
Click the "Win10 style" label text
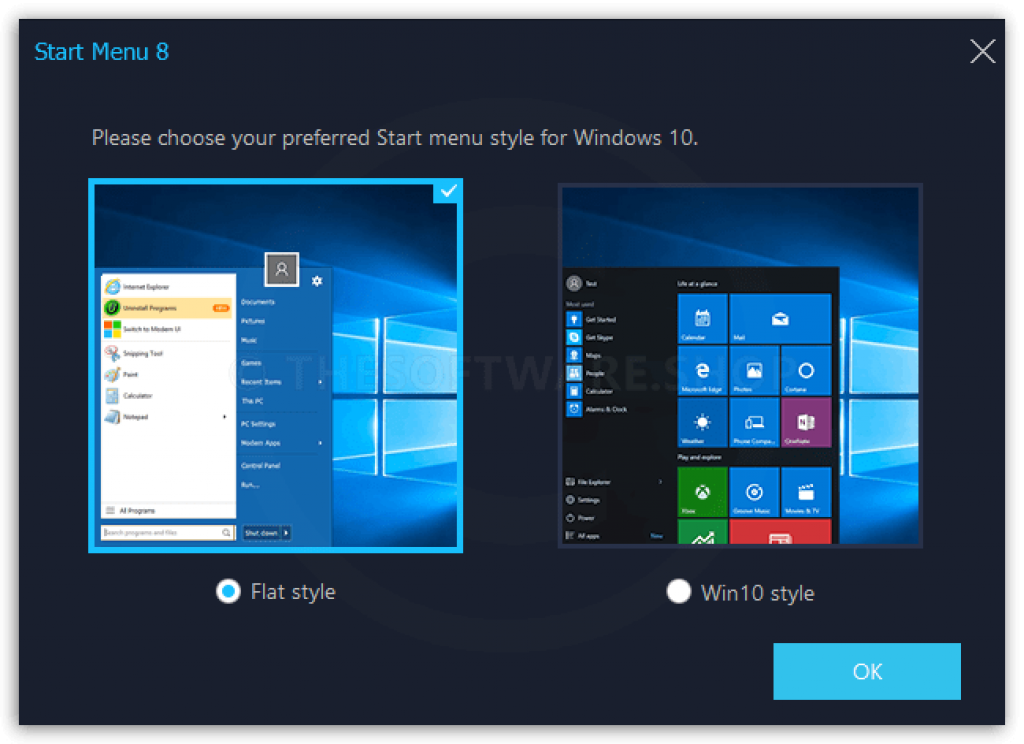point(757,593)
